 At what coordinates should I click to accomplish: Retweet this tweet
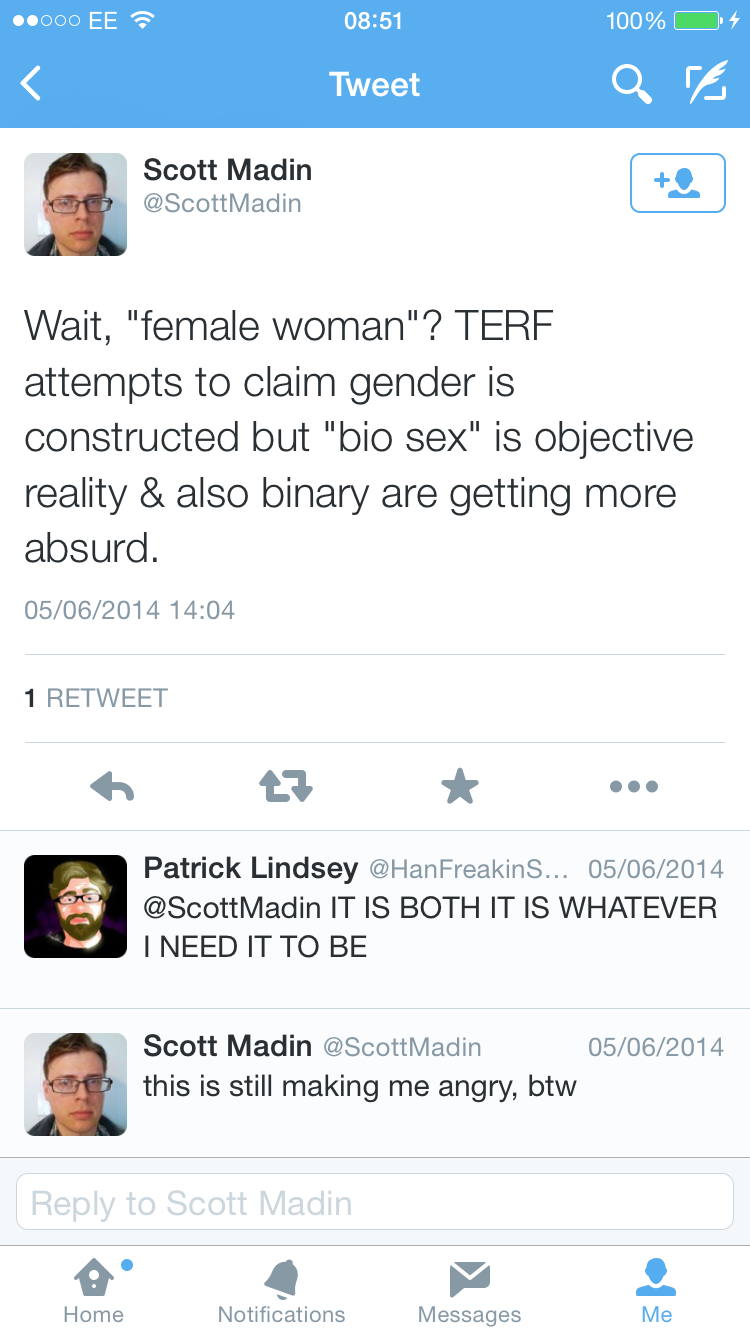tap(286, 787)
